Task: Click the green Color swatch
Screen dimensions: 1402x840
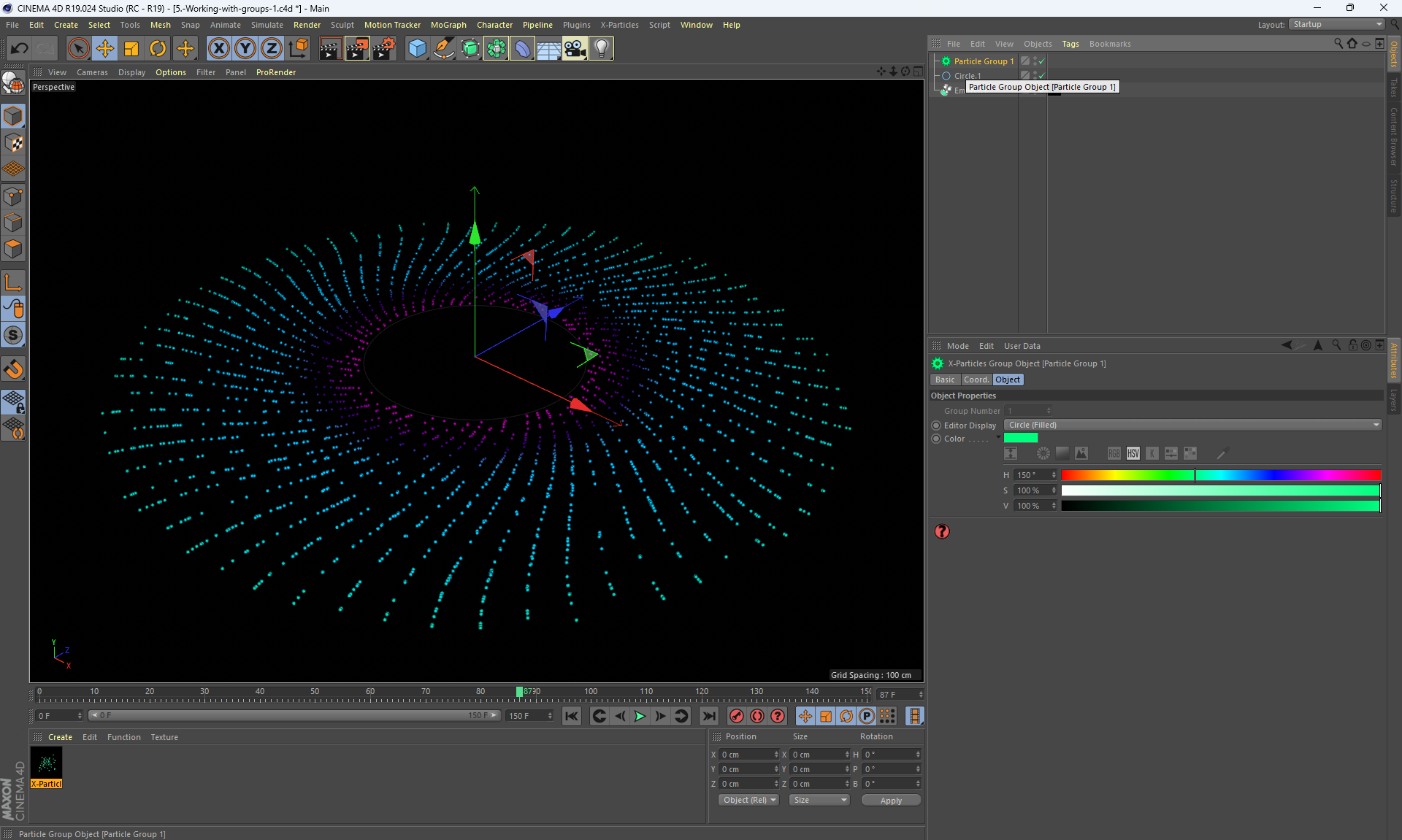Action: (1020, 438)
